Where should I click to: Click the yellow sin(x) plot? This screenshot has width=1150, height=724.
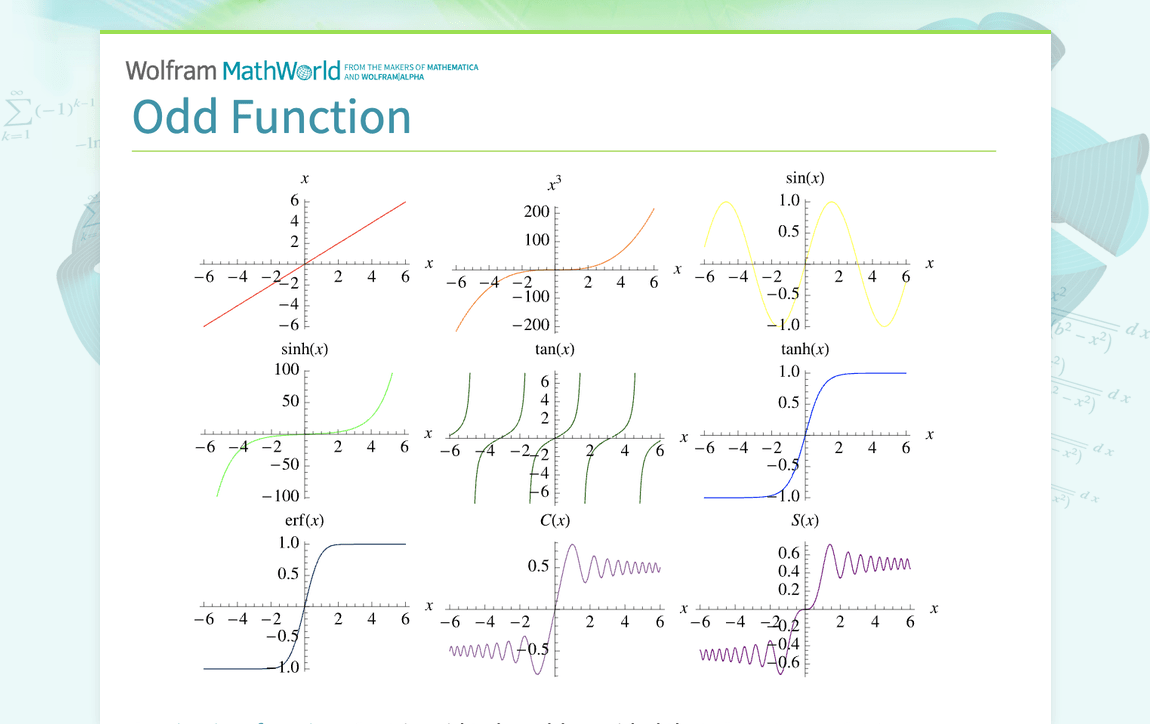click(x=805, y=263)
